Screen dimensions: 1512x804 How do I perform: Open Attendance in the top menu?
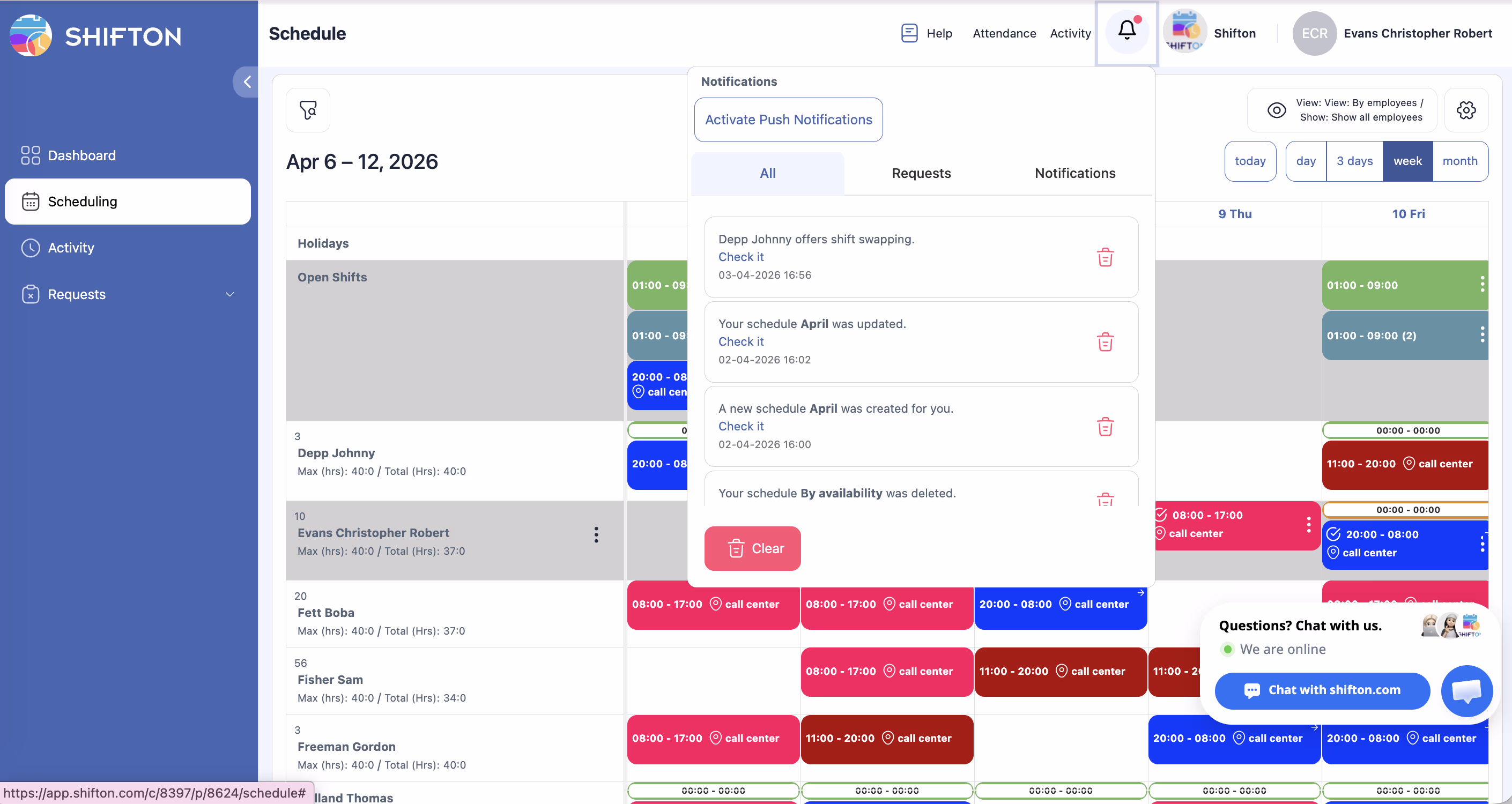click(1004, 33)
